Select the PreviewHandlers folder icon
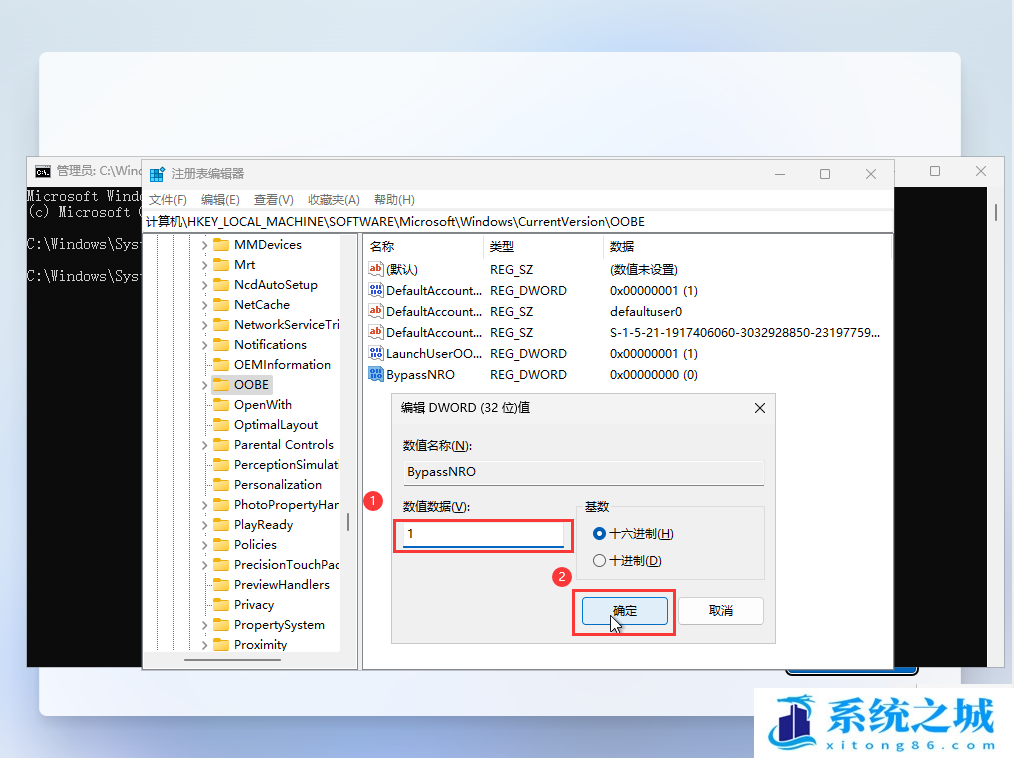The image size is (1014, 758). point(221,585)
